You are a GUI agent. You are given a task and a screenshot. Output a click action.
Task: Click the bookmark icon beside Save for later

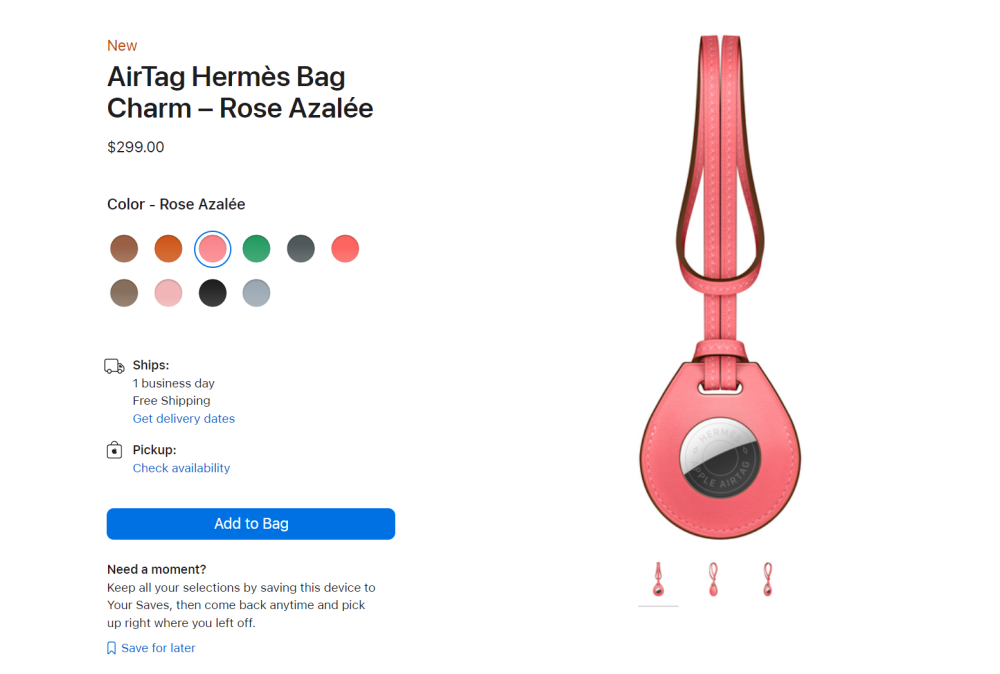click(112, 648)
